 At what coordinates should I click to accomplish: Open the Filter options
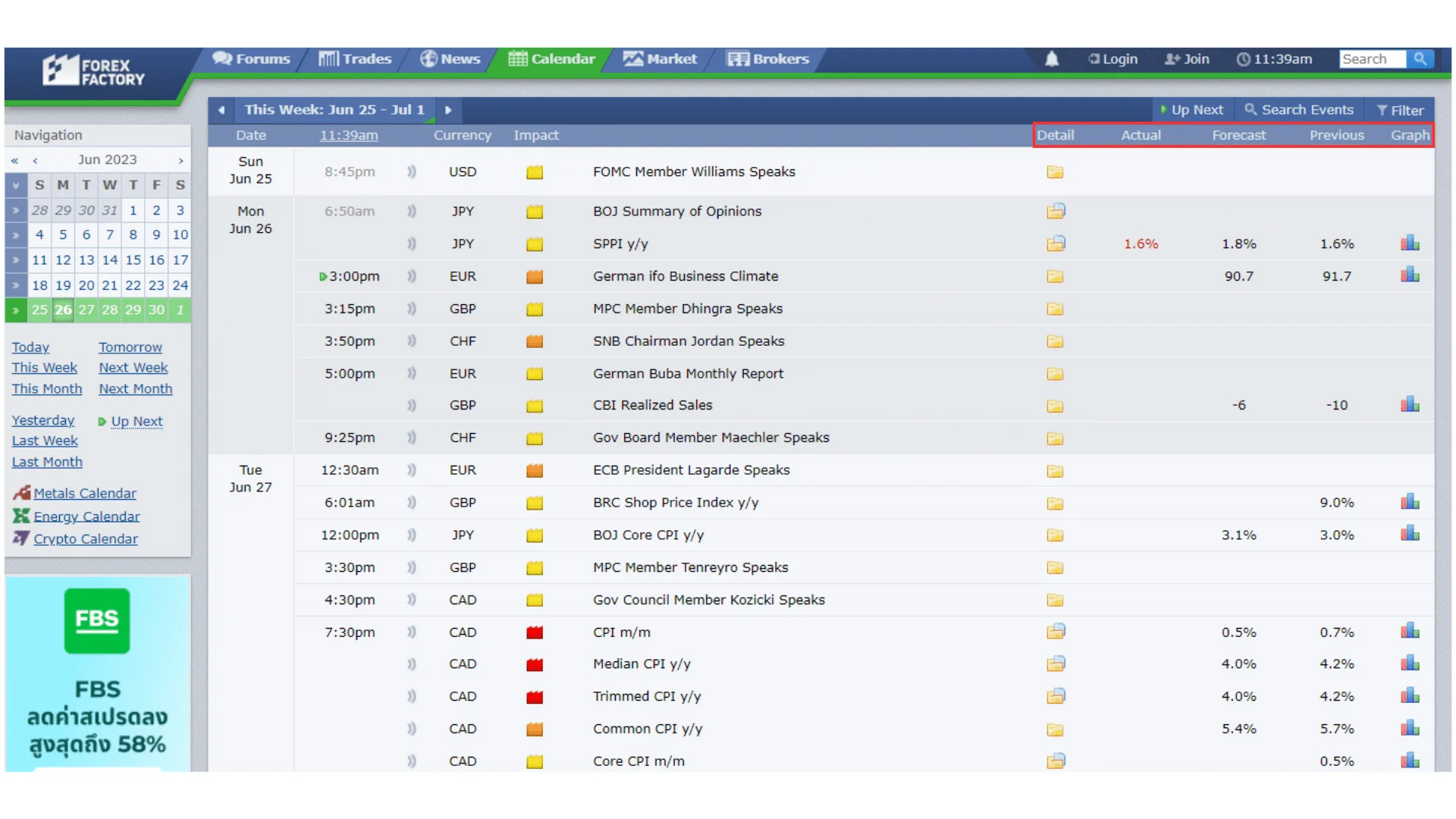click(x=1400, y=110)
